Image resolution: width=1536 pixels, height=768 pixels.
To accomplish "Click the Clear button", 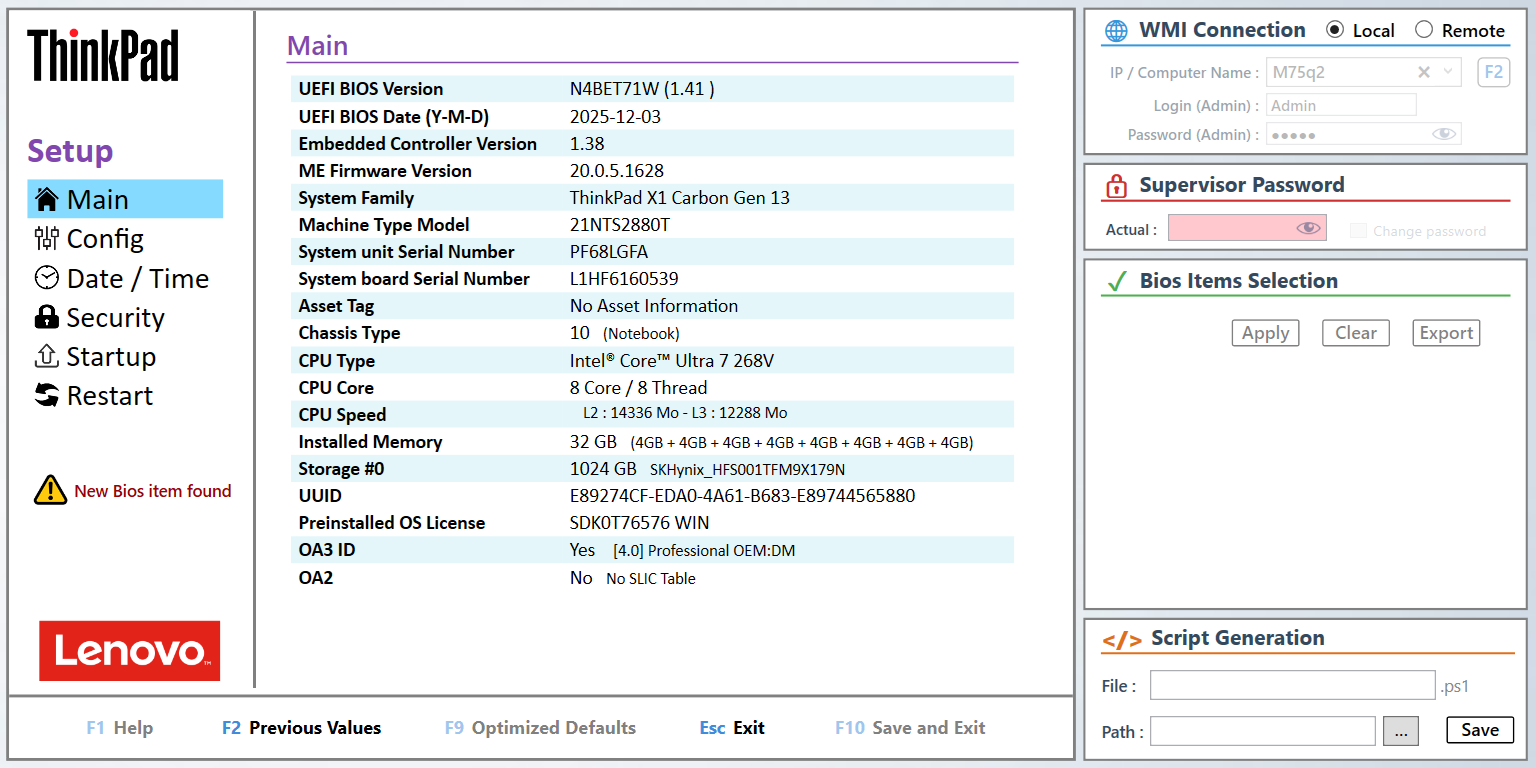I will (1356, 333).
